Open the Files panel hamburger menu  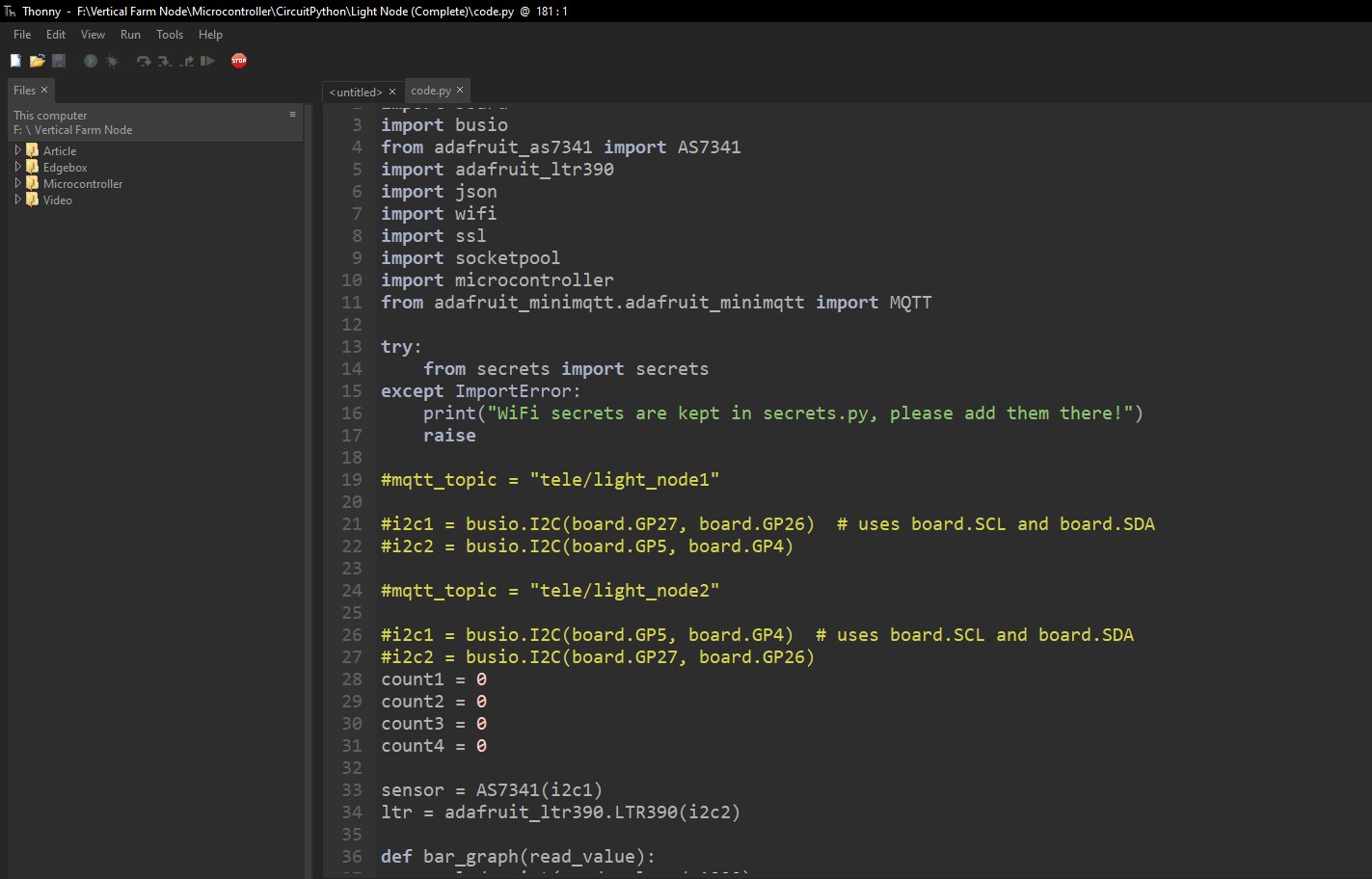(293, 115)
